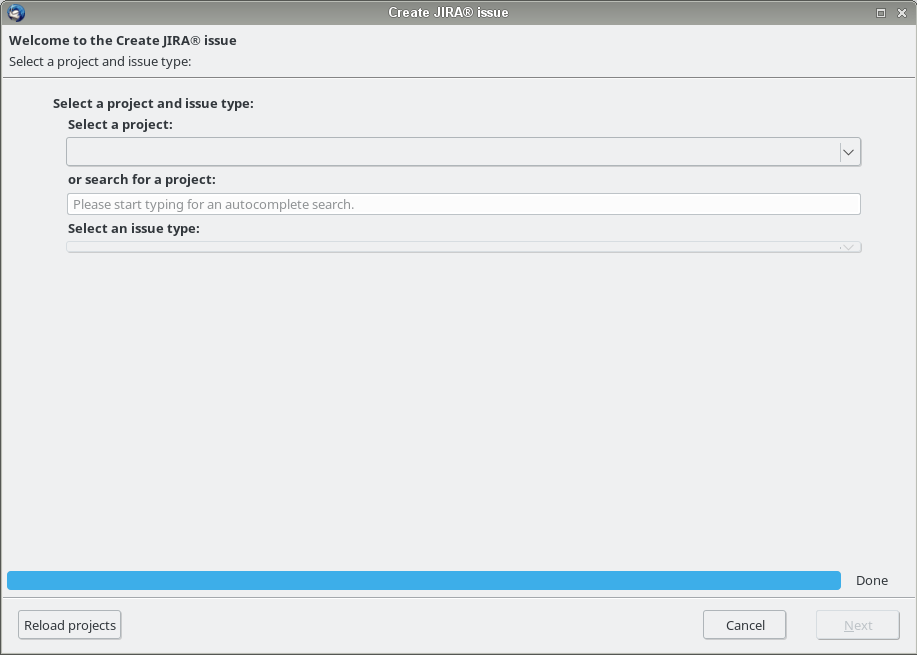Click the Next button
Viewport: 917px width, 655px height.
point(858,625)
